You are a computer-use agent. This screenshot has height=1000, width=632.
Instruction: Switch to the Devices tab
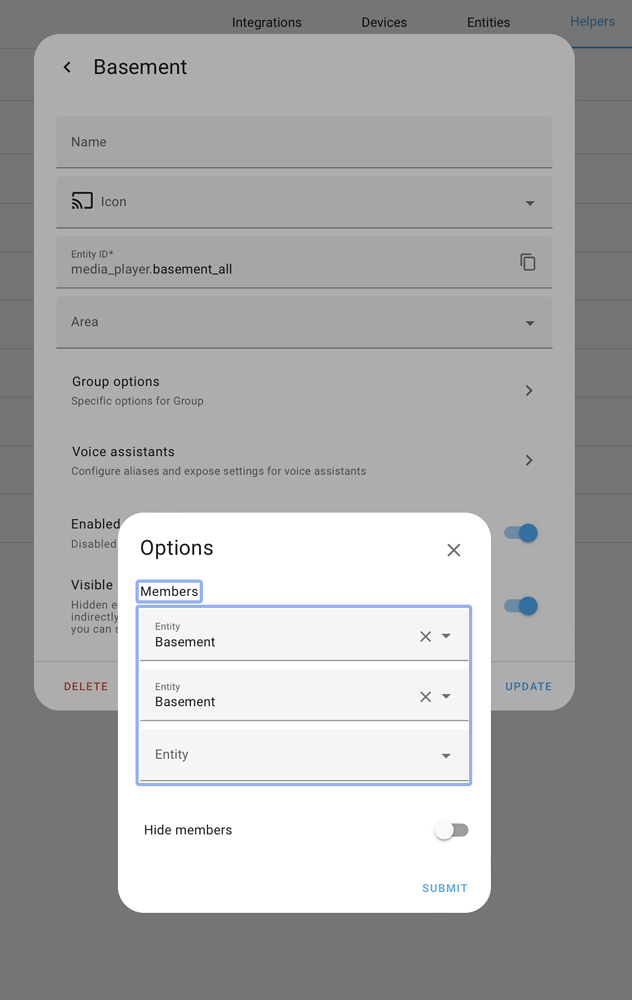pos(384,21)
